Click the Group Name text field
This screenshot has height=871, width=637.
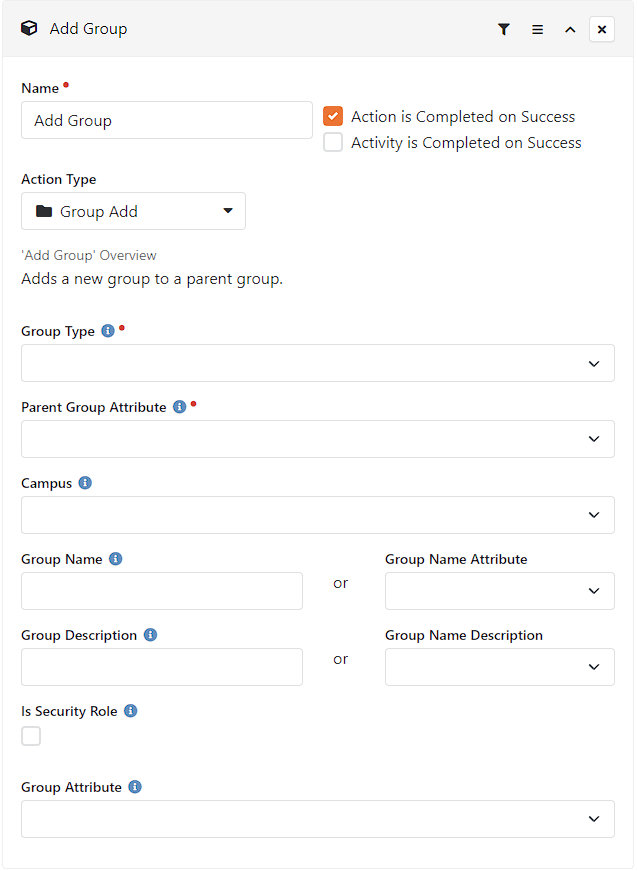(x=162, y=591)
